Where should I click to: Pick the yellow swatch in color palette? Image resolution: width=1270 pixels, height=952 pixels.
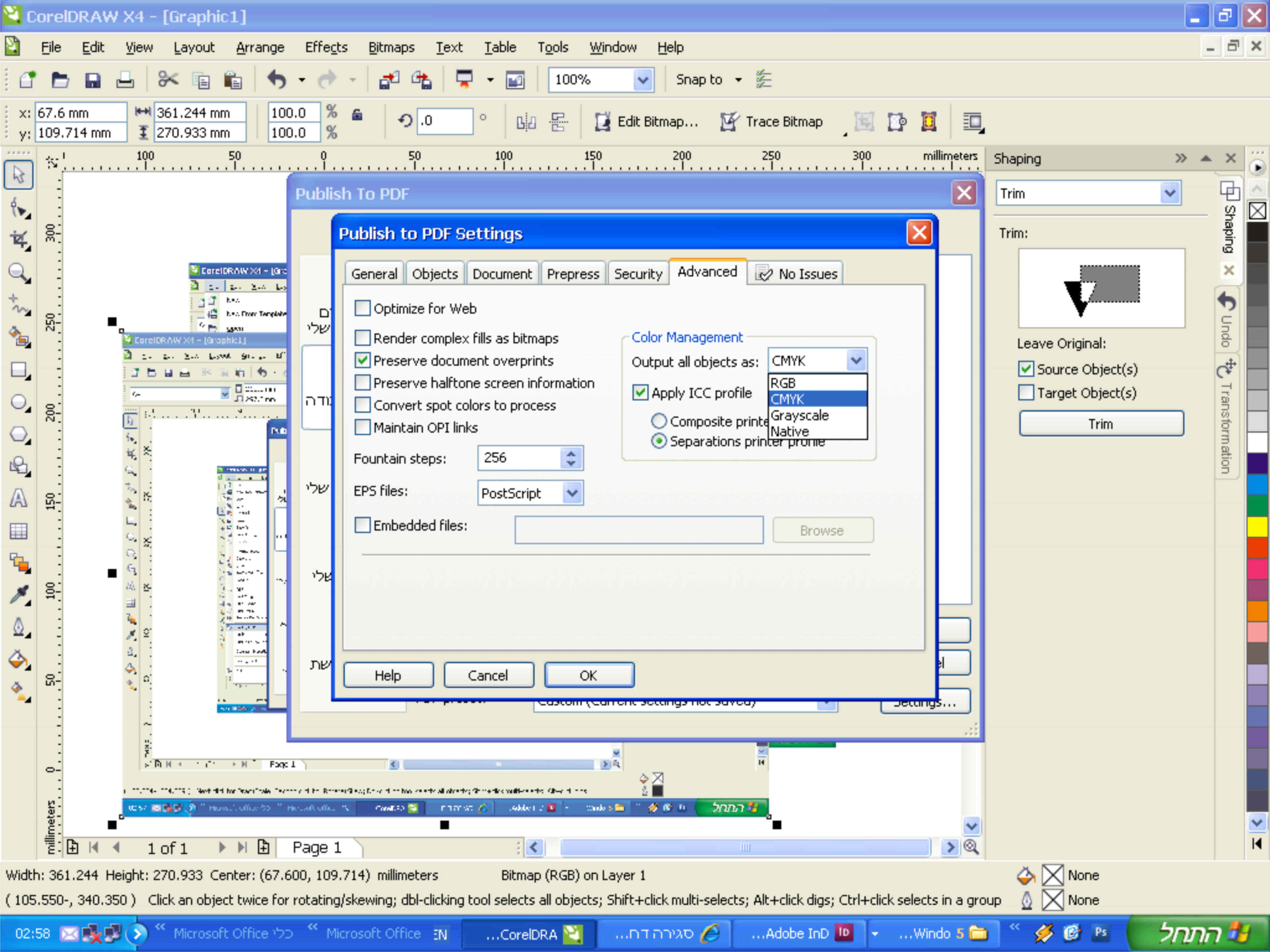click(x=1258, y=526)
